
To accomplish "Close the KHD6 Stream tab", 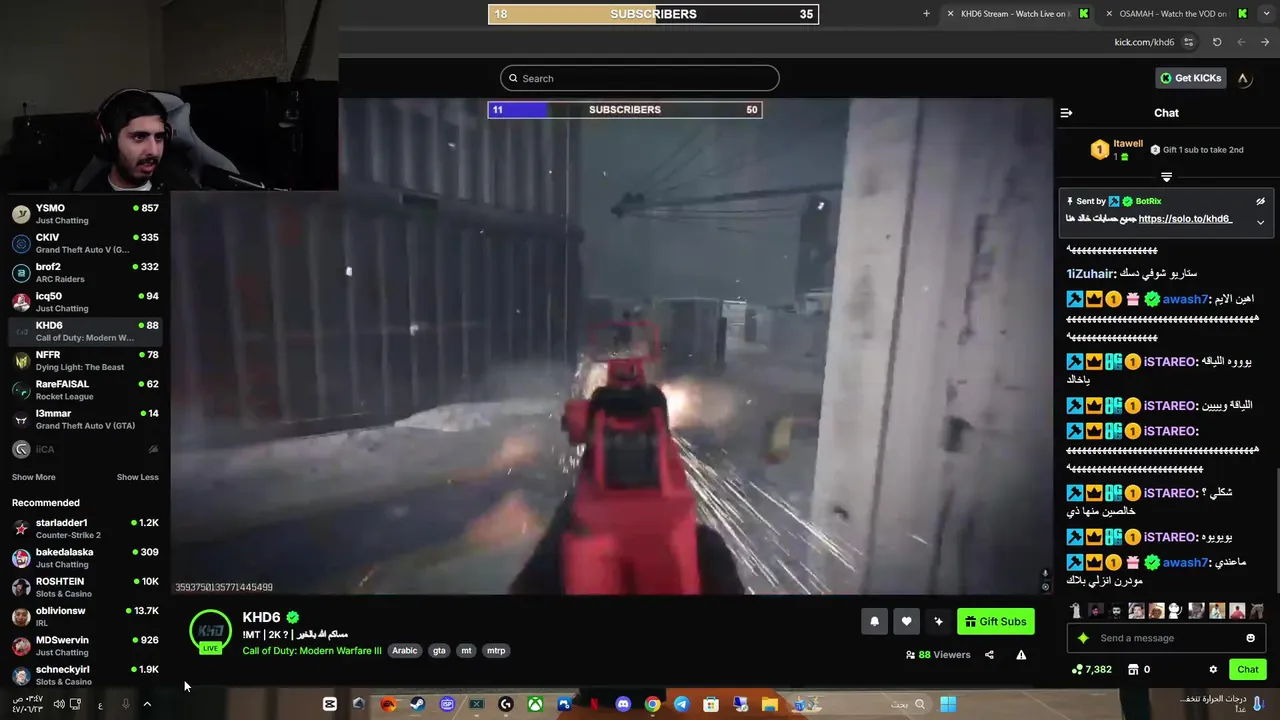I will click(950, 14).
